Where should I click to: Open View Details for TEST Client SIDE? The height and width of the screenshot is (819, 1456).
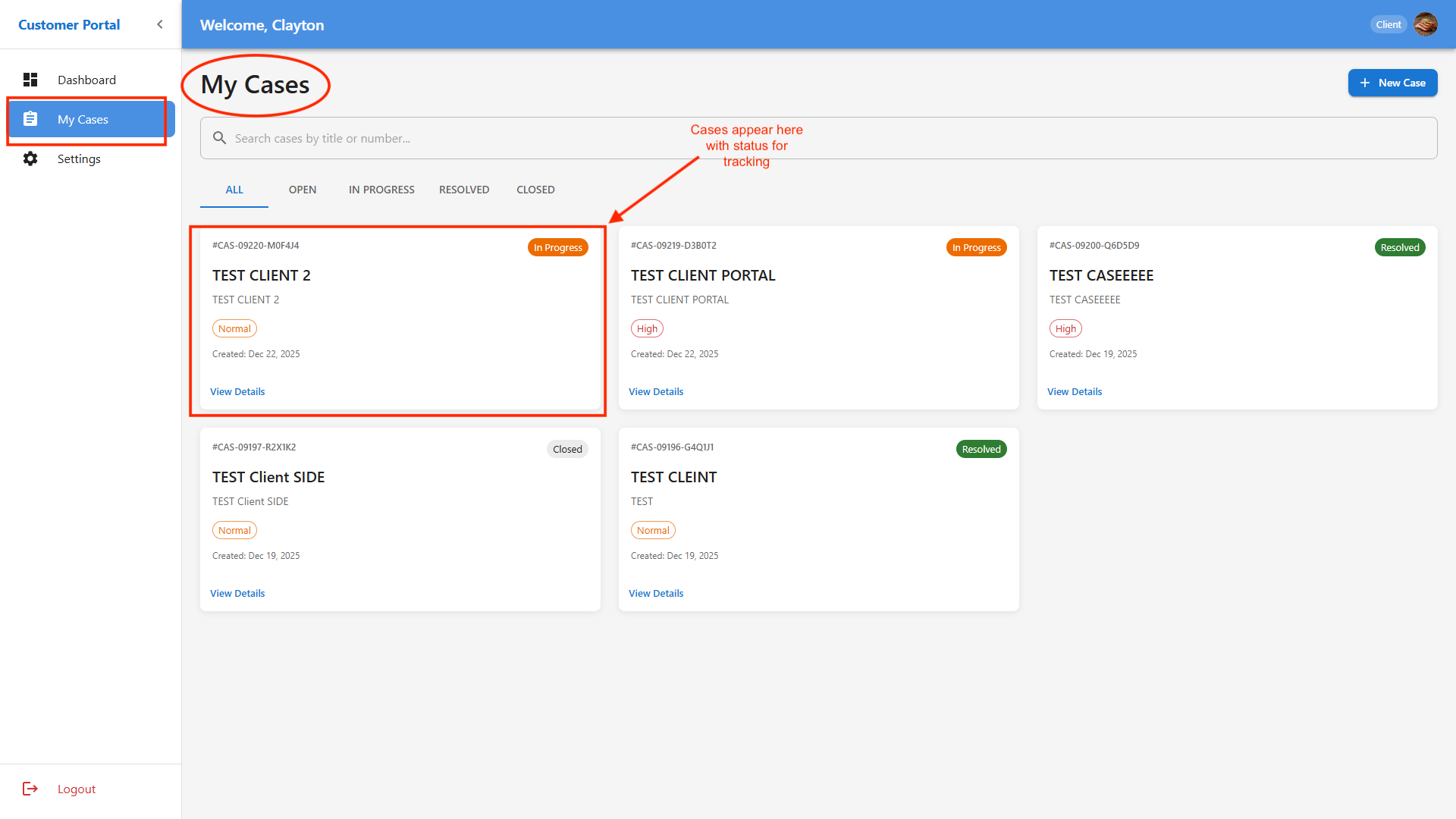(x=237, y=593)
